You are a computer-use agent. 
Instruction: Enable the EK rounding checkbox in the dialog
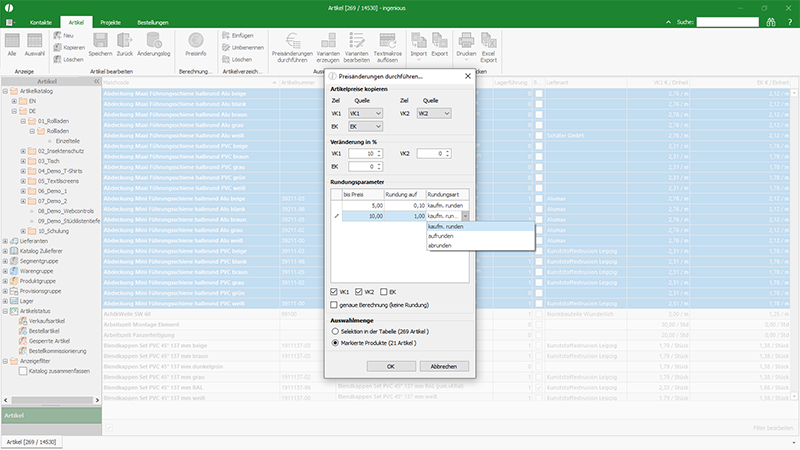384,292
